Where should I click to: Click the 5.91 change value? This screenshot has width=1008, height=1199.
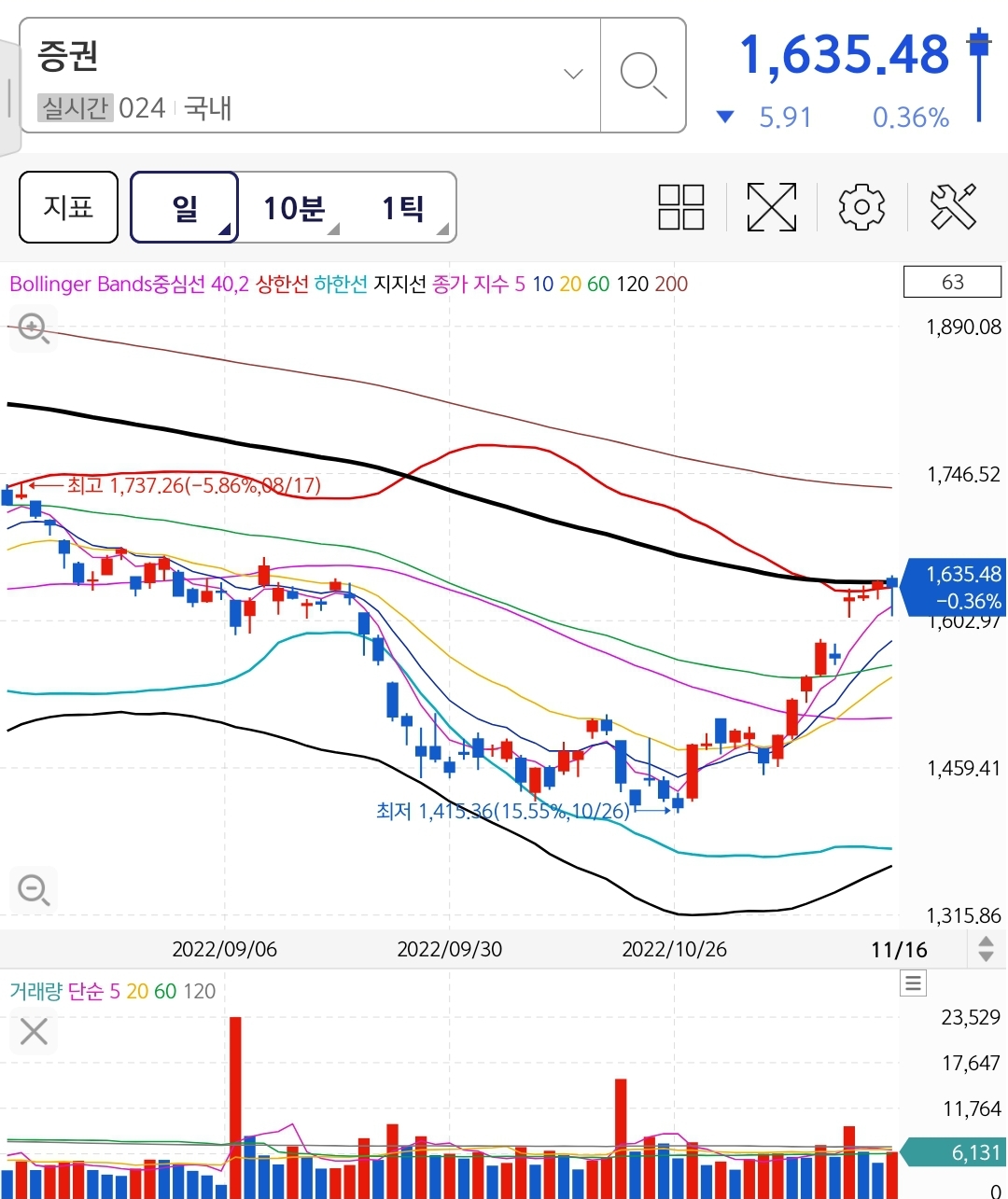[785, 118]
